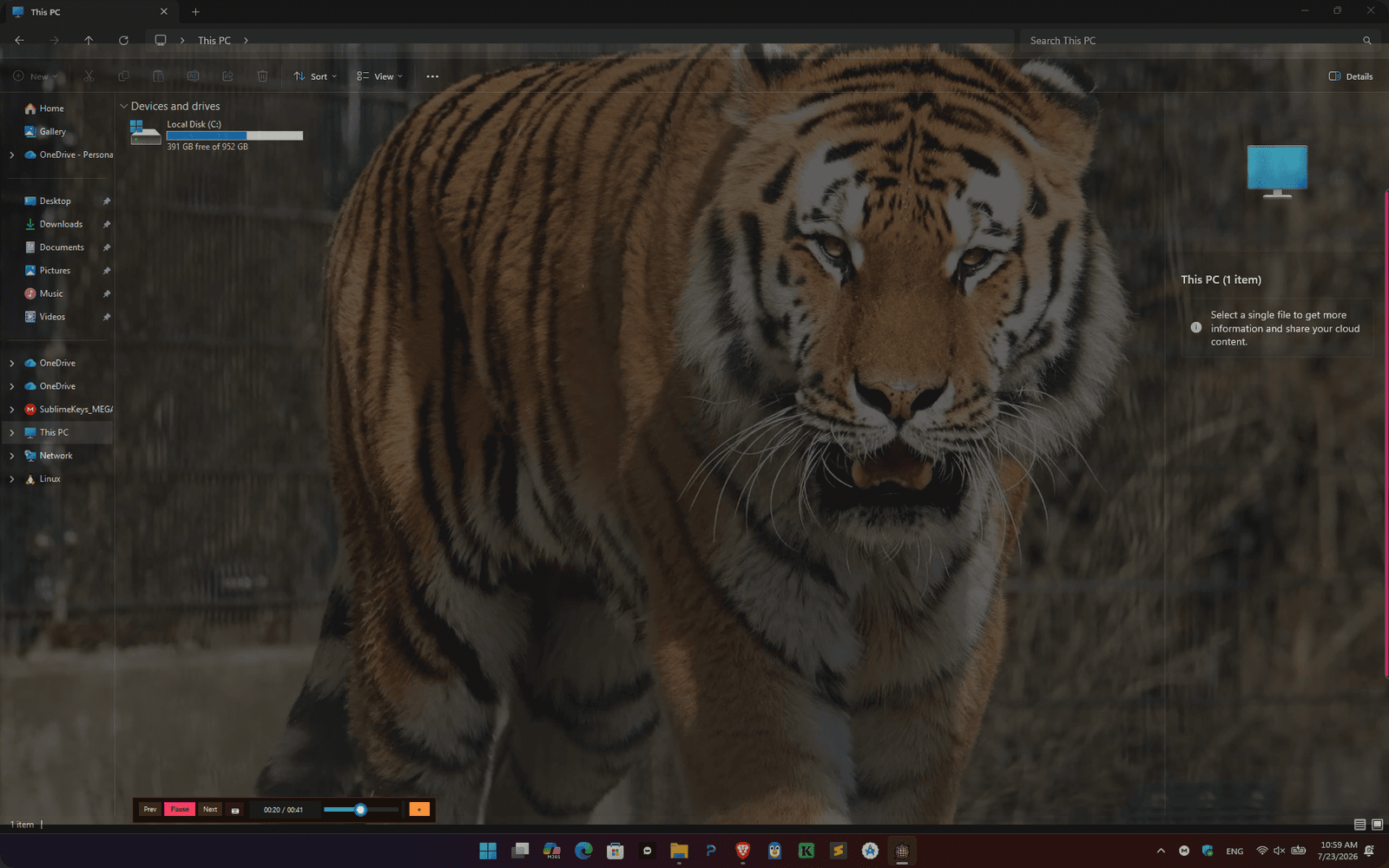1389x868 pixels.
Task: Select the This PC tab
Action: pos(87,12)
